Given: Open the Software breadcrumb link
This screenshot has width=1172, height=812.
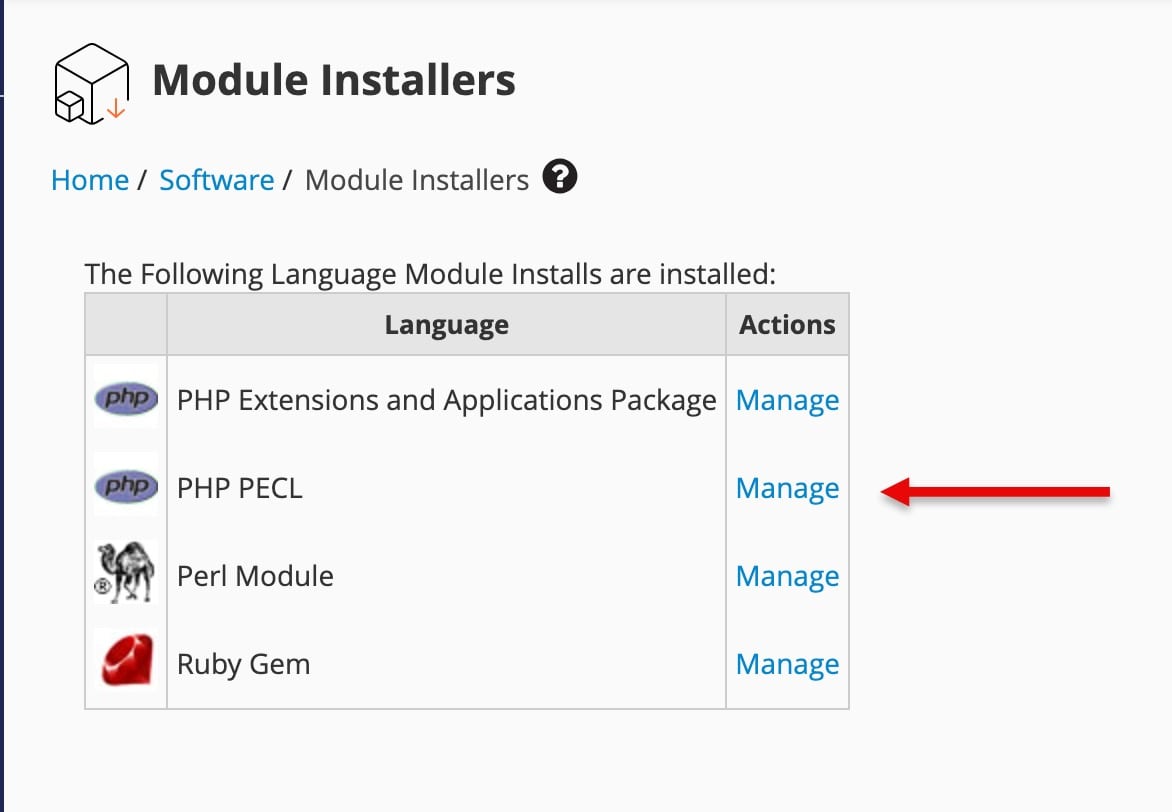Looking at the screenshot, I should click(217, 180).
